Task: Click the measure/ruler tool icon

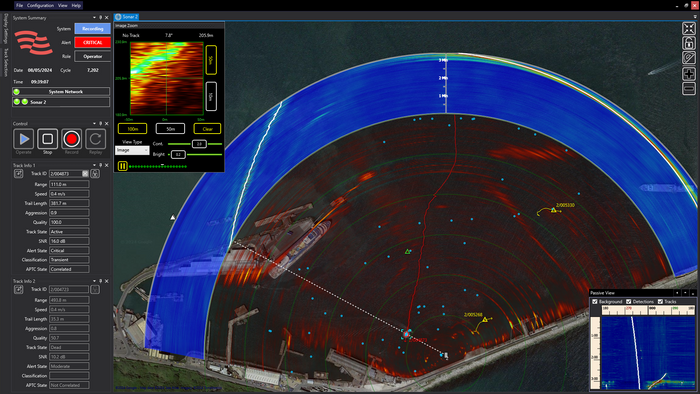Action: [689, 58]
